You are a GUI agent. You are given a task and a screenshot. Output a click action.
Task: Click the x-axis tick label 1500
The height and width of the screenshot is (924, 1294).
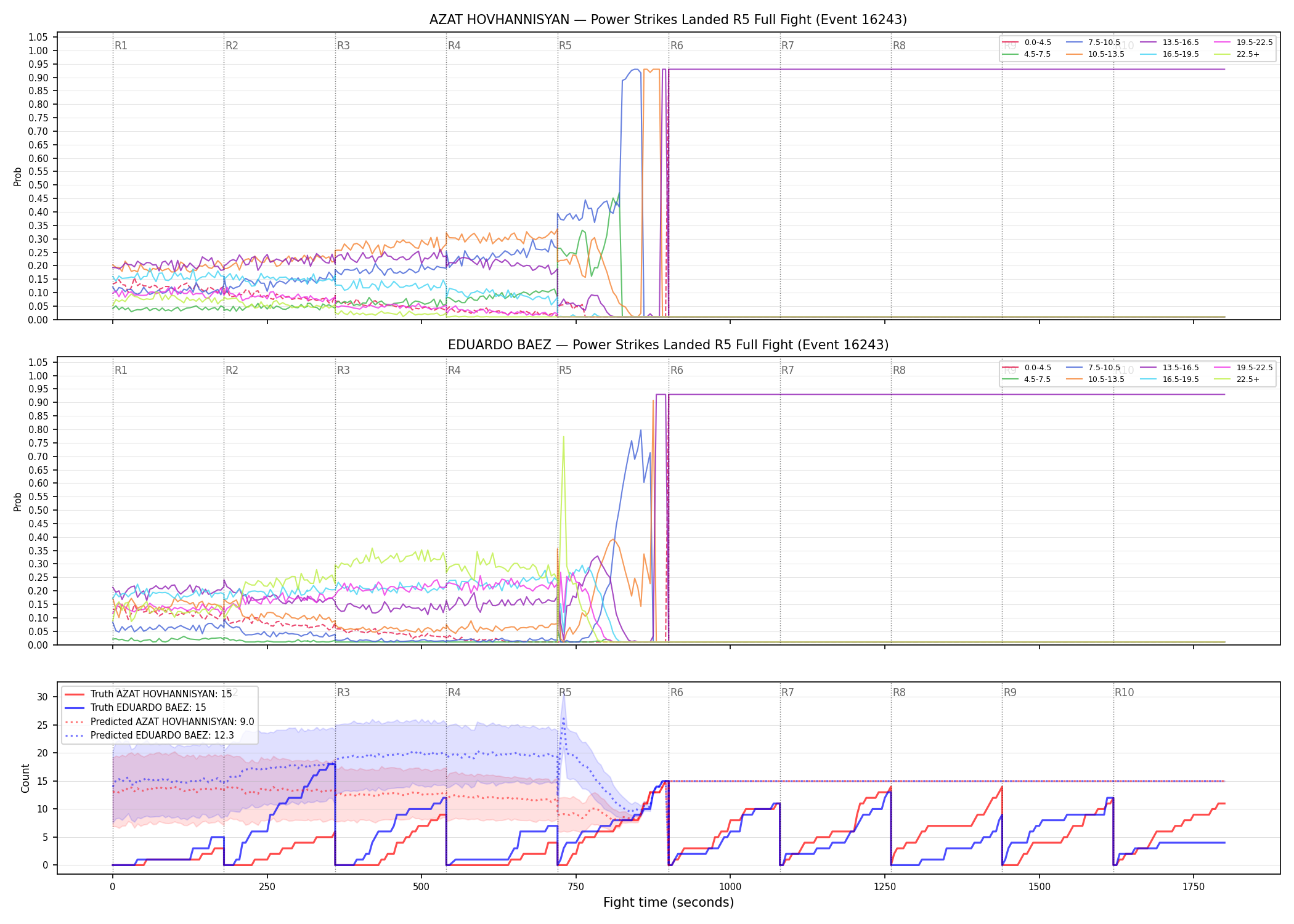[1040, 887]
